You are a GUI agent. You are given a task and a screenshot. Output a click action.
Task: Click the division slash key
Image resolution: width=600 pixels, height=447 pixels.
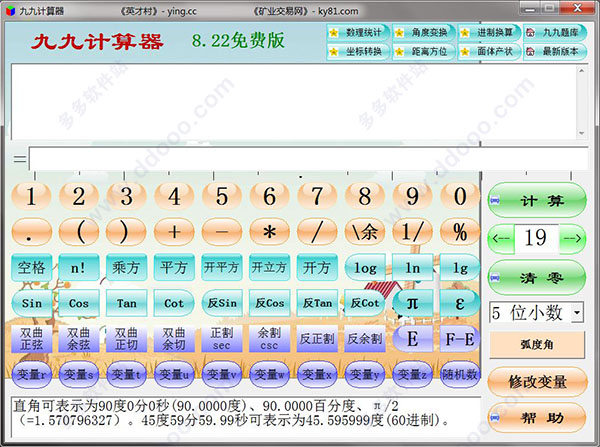pyautogui.click(x=317, y=232)
